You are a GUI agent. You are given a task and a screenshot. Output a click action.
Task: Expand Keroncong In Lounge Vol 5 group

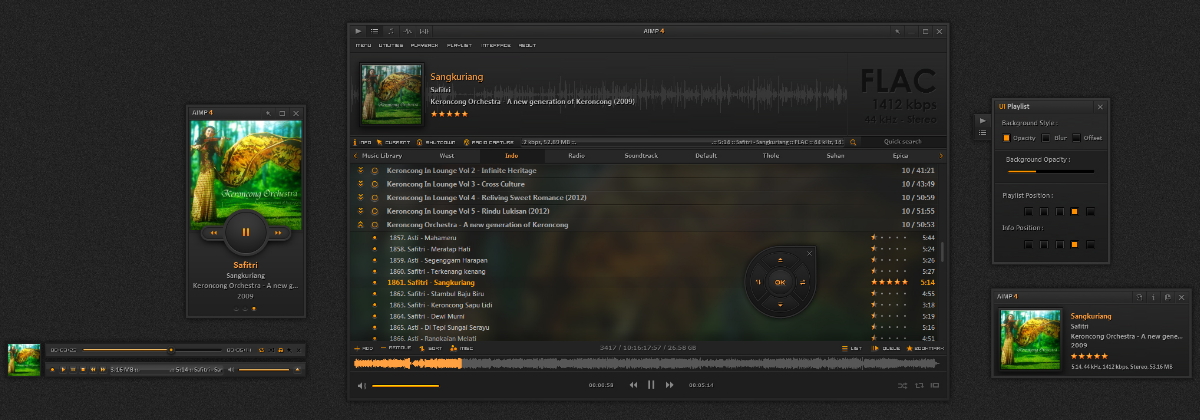coord(360,211)
